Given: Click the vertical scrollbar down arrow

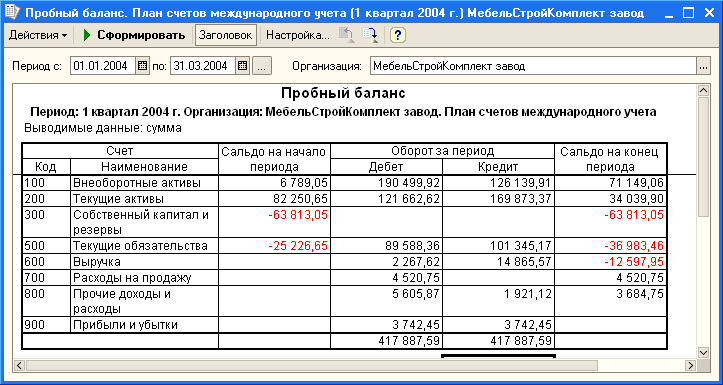Looking at the screenshot, I should coord(704,353).
